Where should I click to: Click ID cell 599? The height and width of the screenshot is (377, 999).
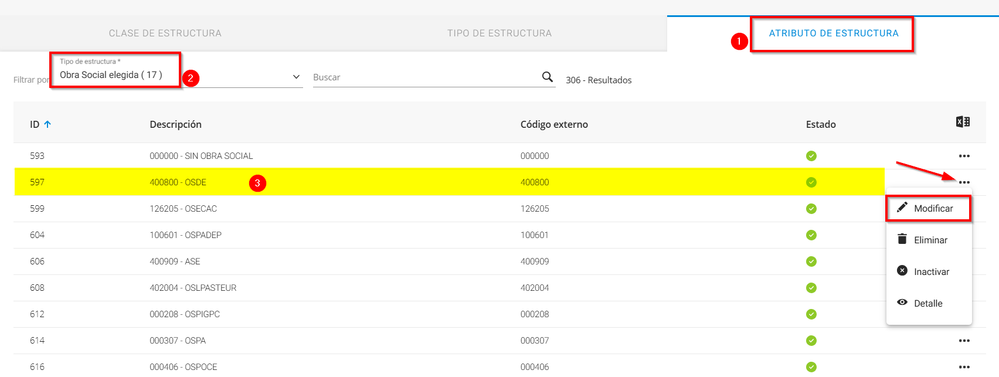pyautogui.click(x=37, y=208)
